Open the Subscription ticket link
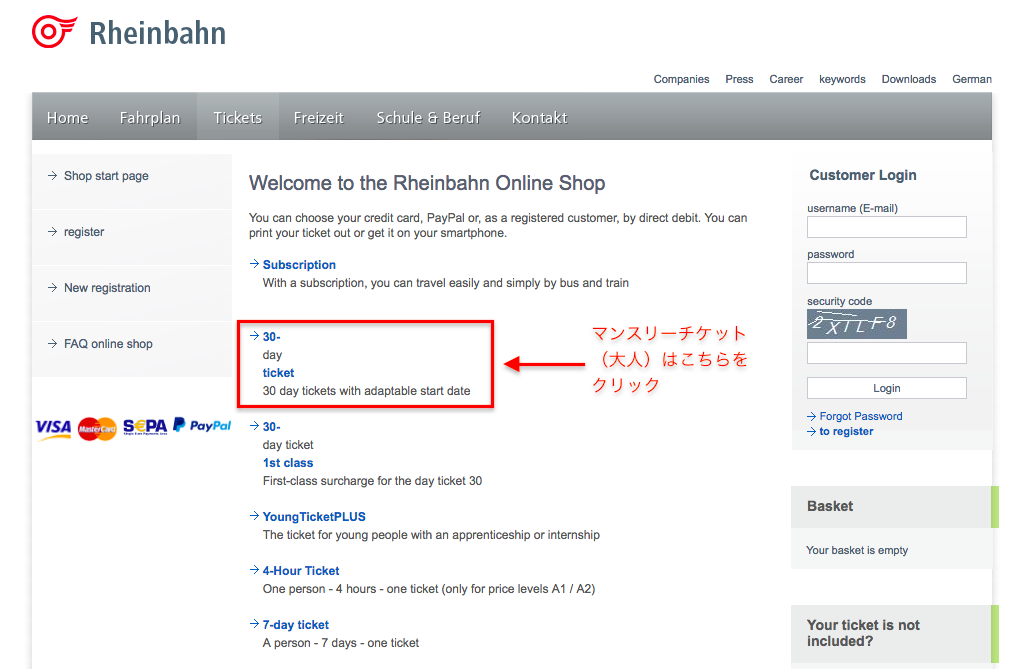 coord(299,265)
